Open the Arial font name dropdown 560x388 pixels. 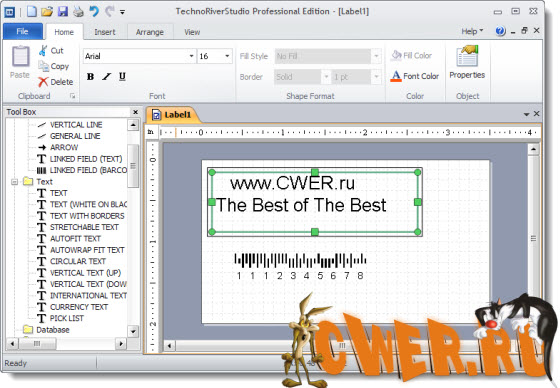click(191, 56)
